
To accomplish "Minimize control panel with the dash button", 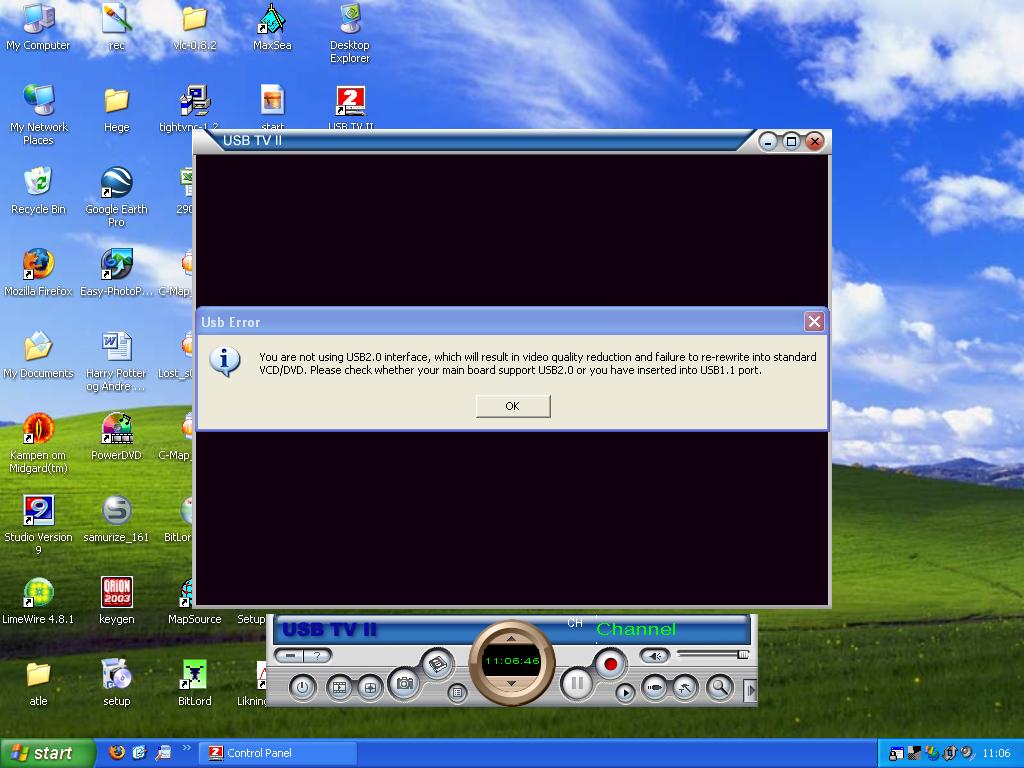I will point(290,656).
